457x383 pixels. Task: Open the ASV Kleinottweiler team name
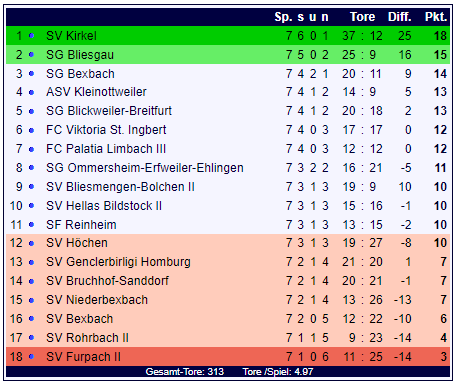click(96, 92)
